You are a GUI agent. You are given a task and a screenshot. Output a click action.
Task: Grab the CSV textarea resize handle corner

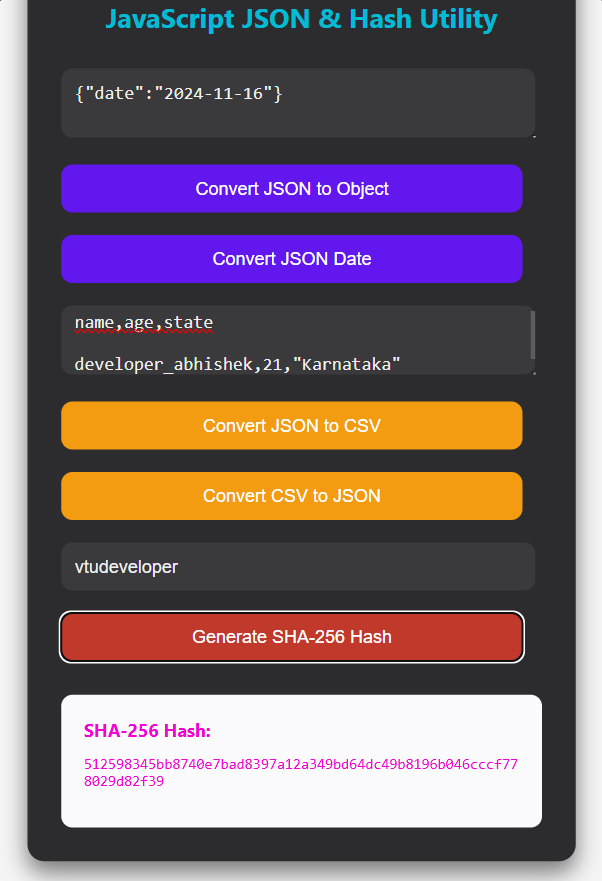533,373
